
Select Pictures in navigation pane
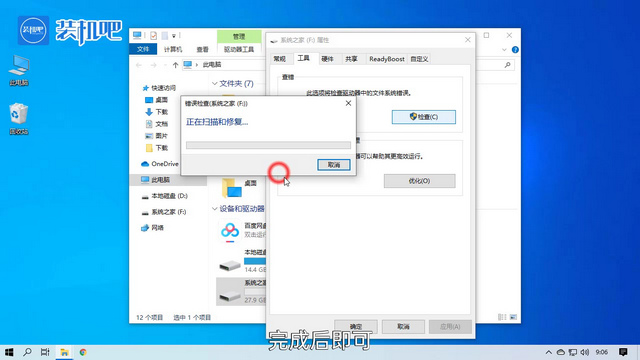(x=157, y=136)
